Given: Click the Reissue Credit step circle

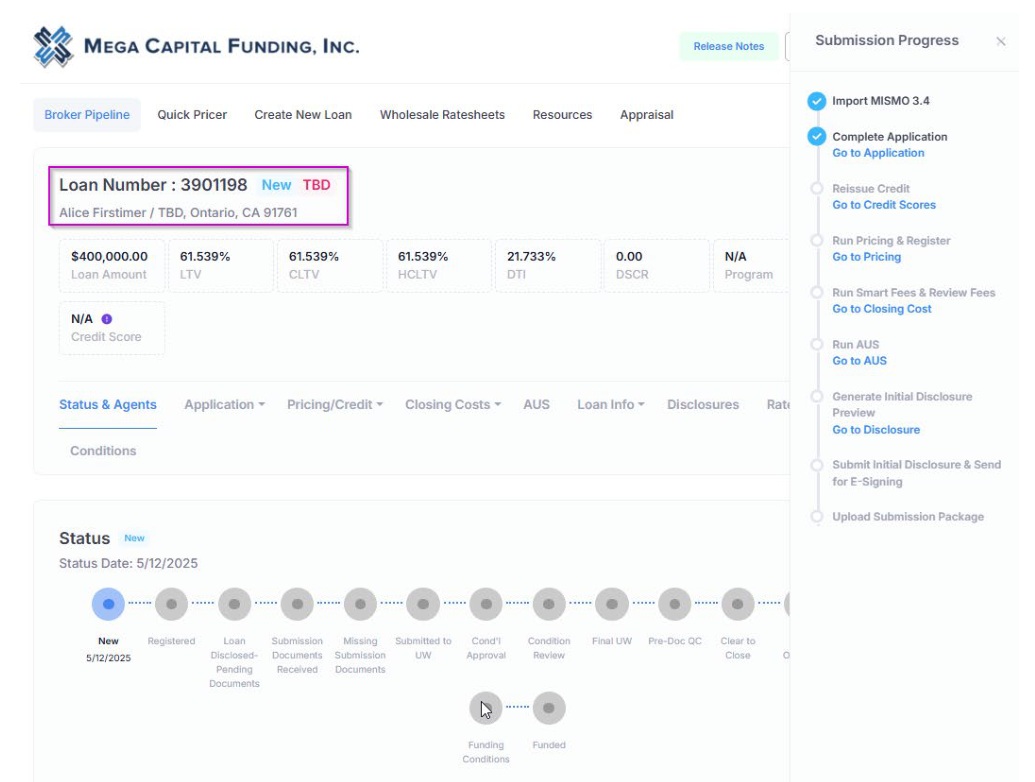Looking at the screenshot, I should click(817, 188).
